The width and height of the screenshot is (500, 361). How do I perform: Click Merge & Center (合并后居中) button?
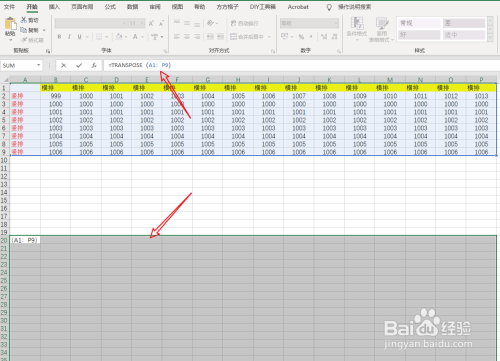(x=247, y=37)
